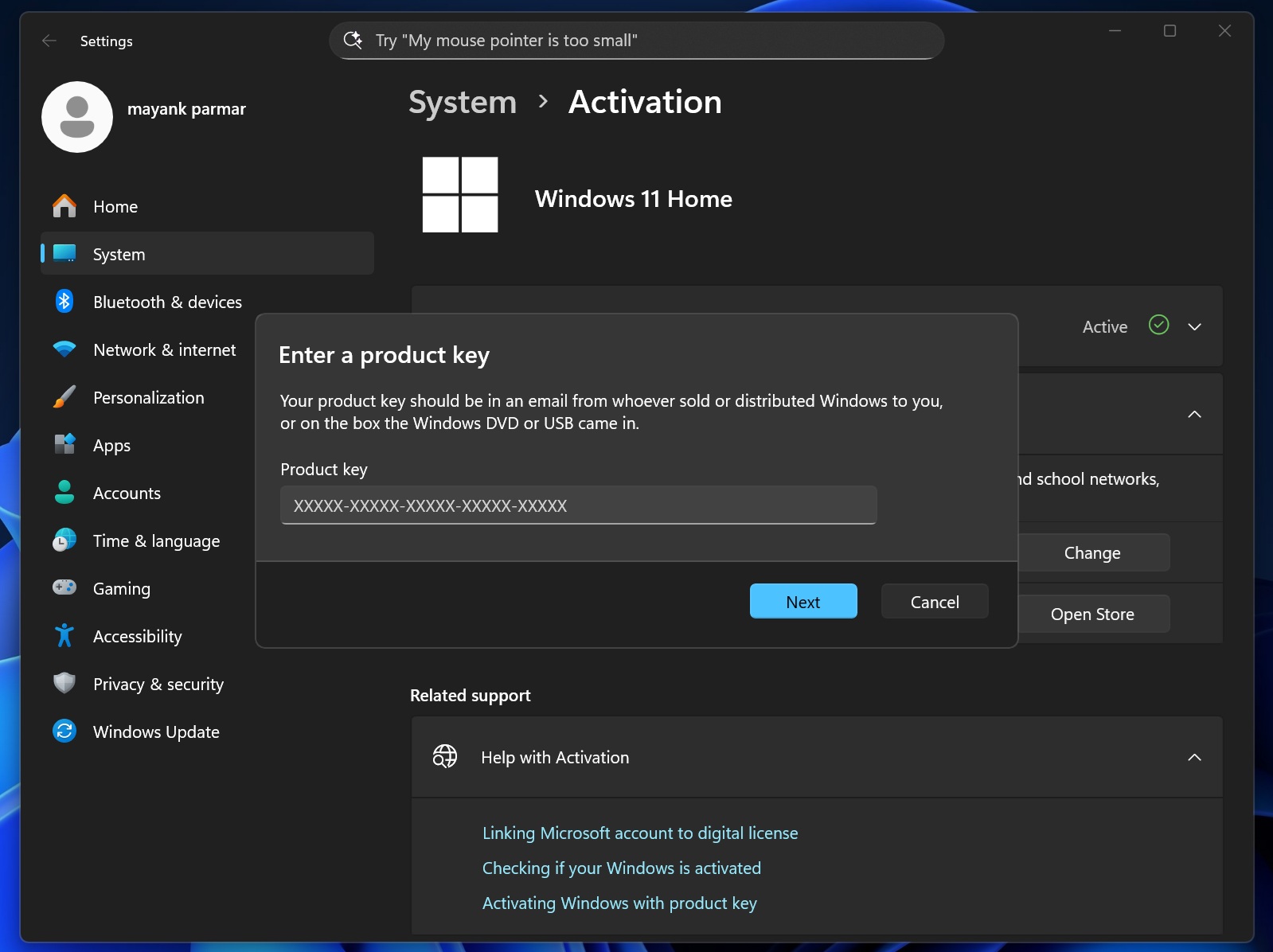The height and width of the screenshot is (952, 1273).
Task: Click the System monitor icon
Action: 64,254
